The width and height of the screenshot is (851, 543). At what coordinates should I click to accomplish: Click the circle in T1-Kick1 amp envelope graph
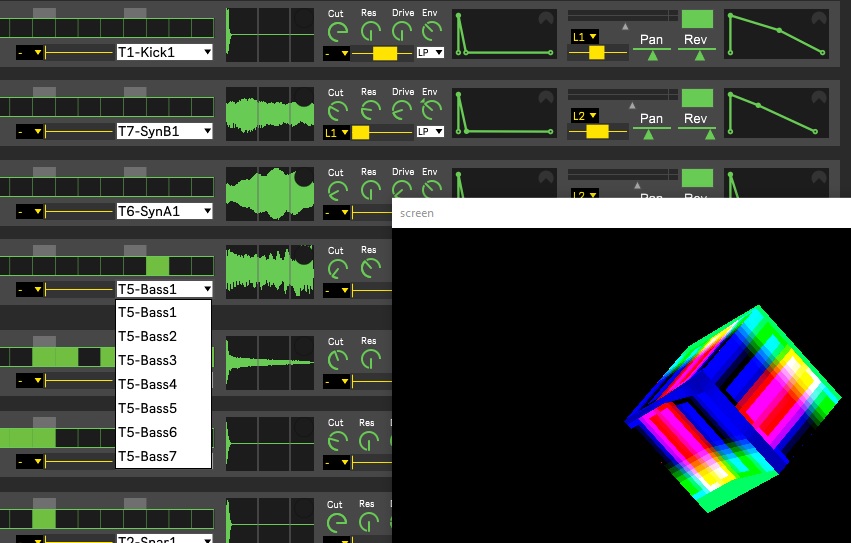[x=818, y=18]
